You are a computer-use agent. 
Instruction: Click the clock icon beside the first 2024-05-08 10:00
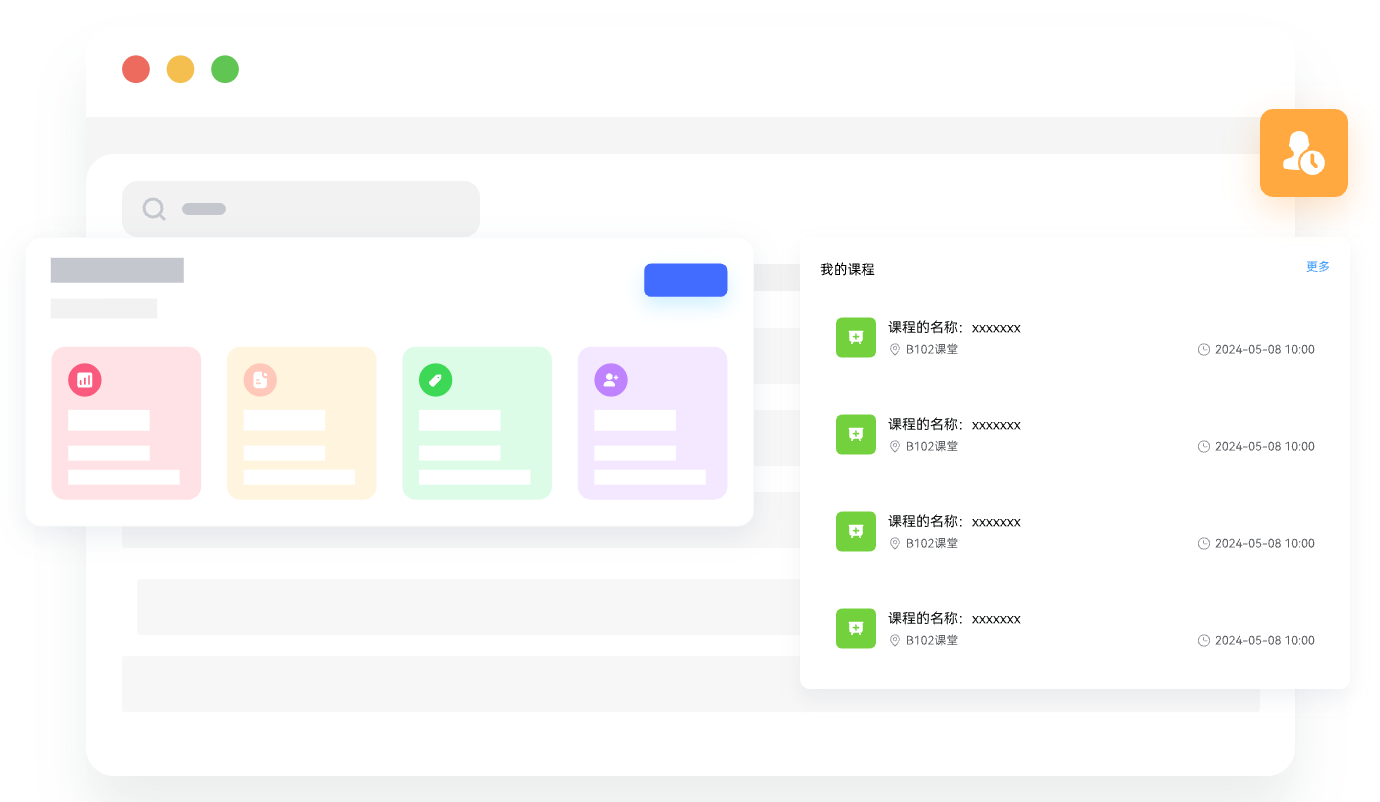coord(1204,350)
